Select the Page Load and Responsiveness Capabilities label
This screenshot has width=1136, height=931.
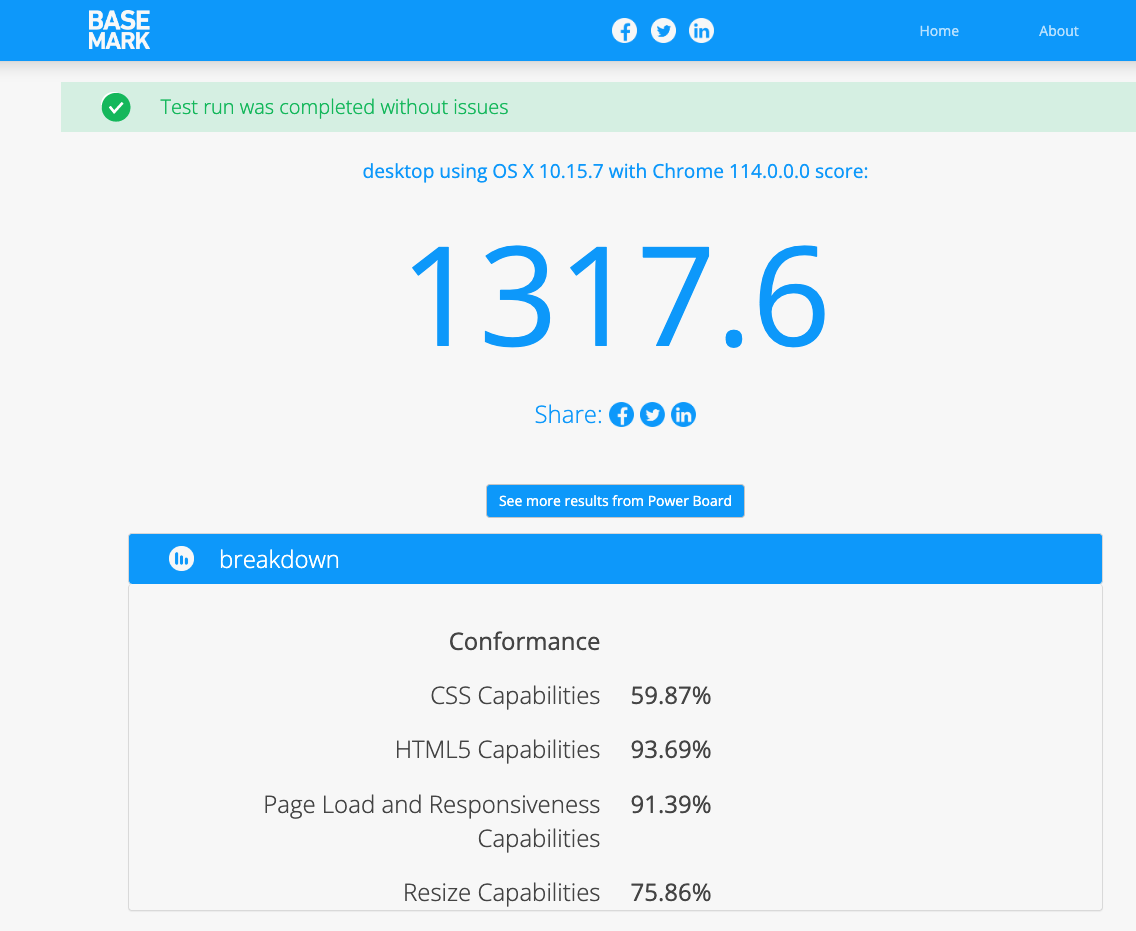[x=432, y=821]
